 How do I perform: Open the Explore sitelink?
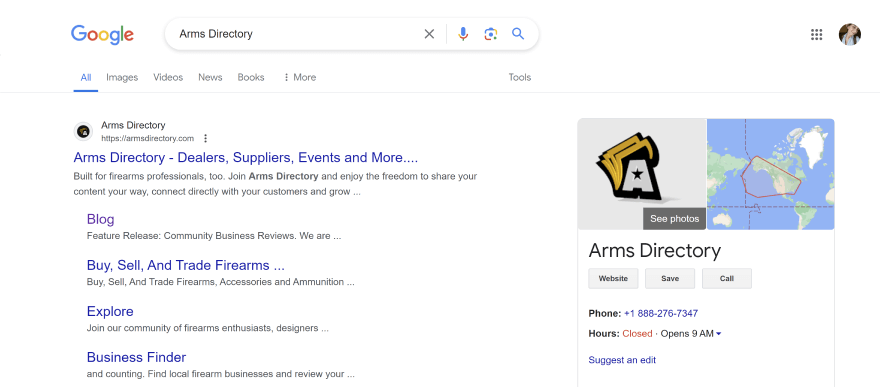(110, 311)
